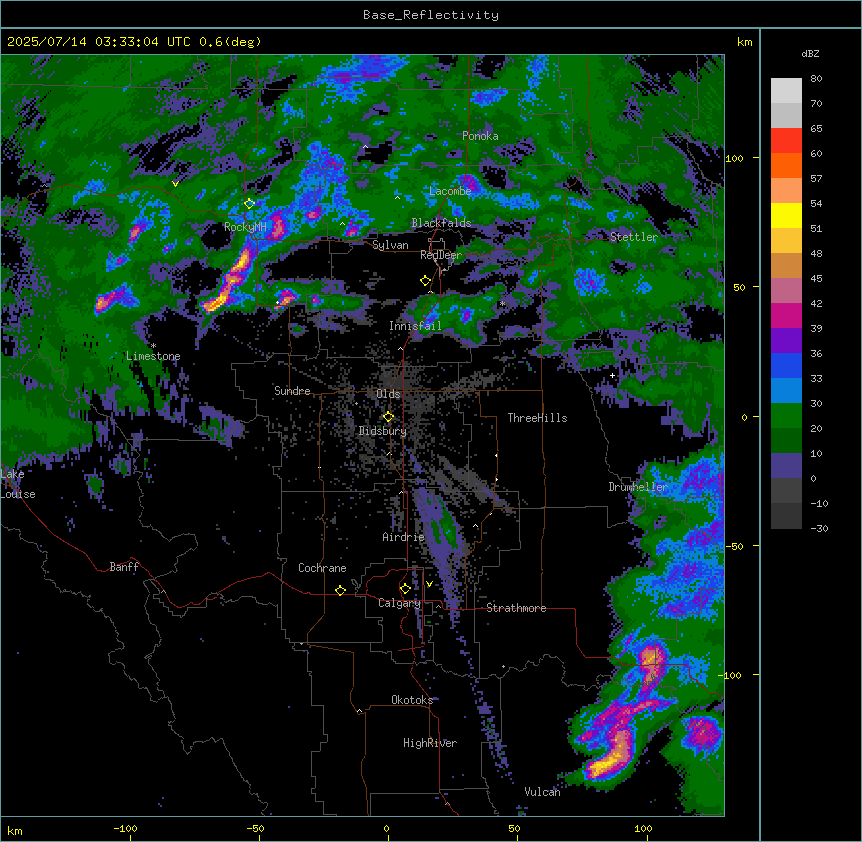Select yellow diamond marker between Olds and Didsbury
The height and width of the screenshot is (842, 862).
click(388, 416)
